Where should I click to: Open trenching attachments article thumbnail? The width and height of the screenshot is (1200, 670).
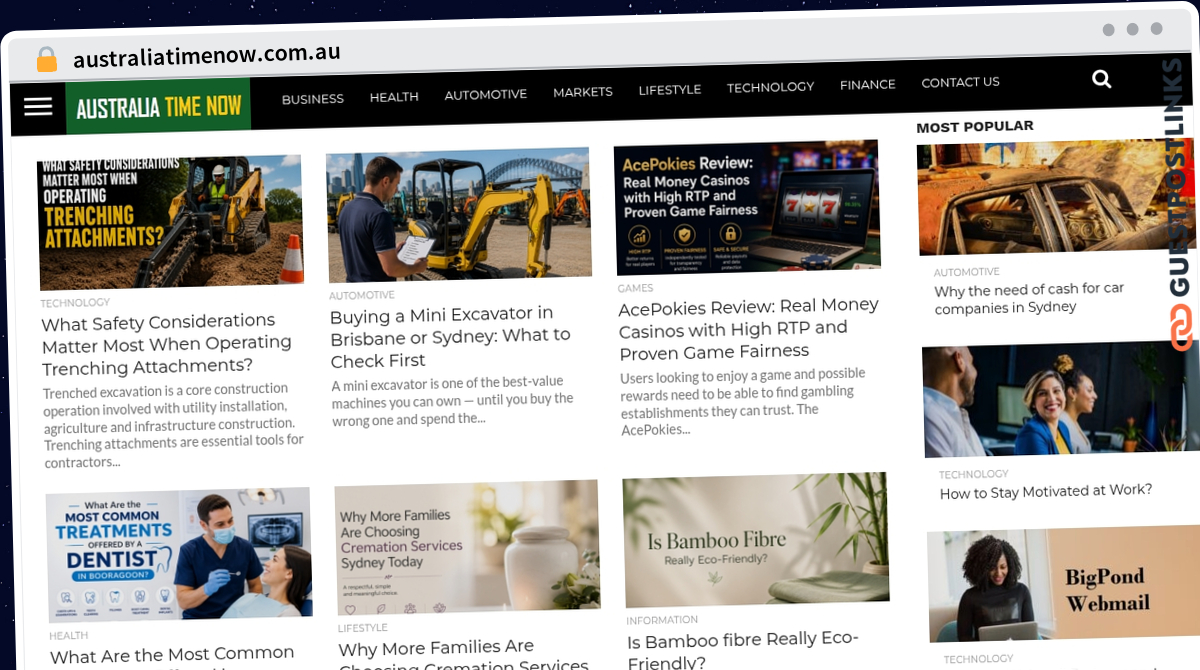171,222
